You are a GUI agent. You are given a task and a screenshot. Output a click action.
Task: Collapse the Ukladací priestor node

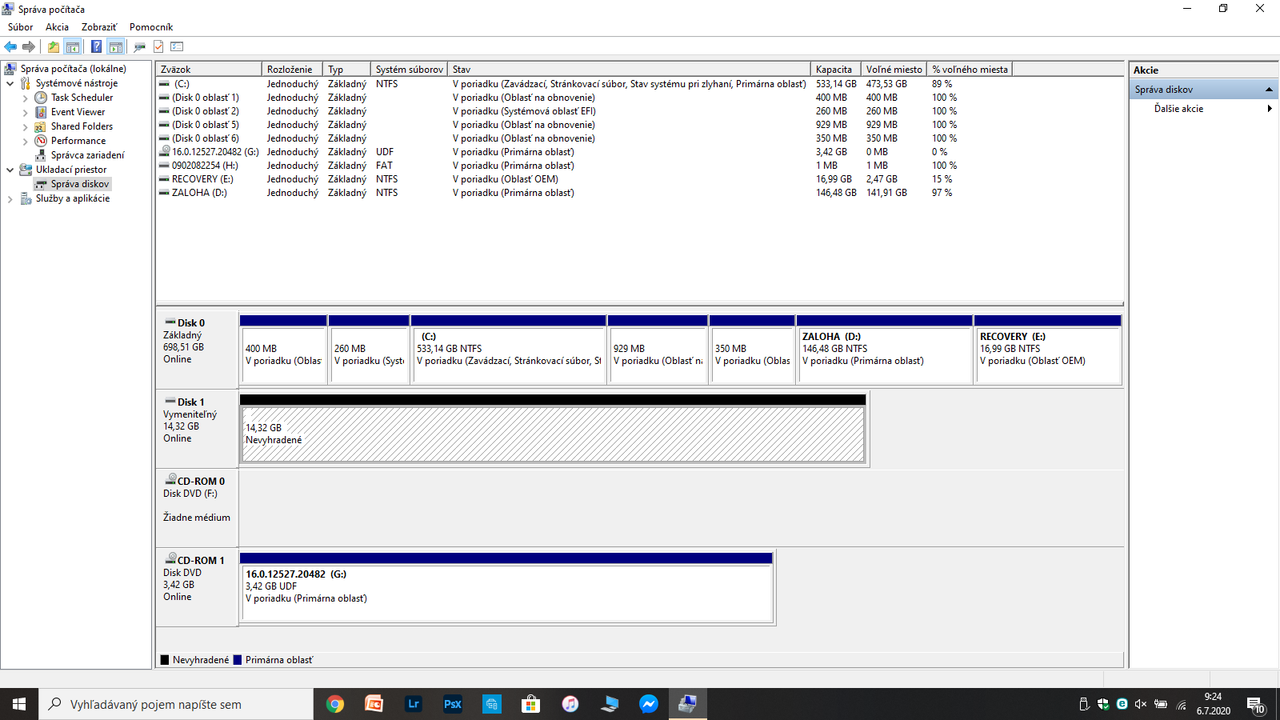click(11, 170)
